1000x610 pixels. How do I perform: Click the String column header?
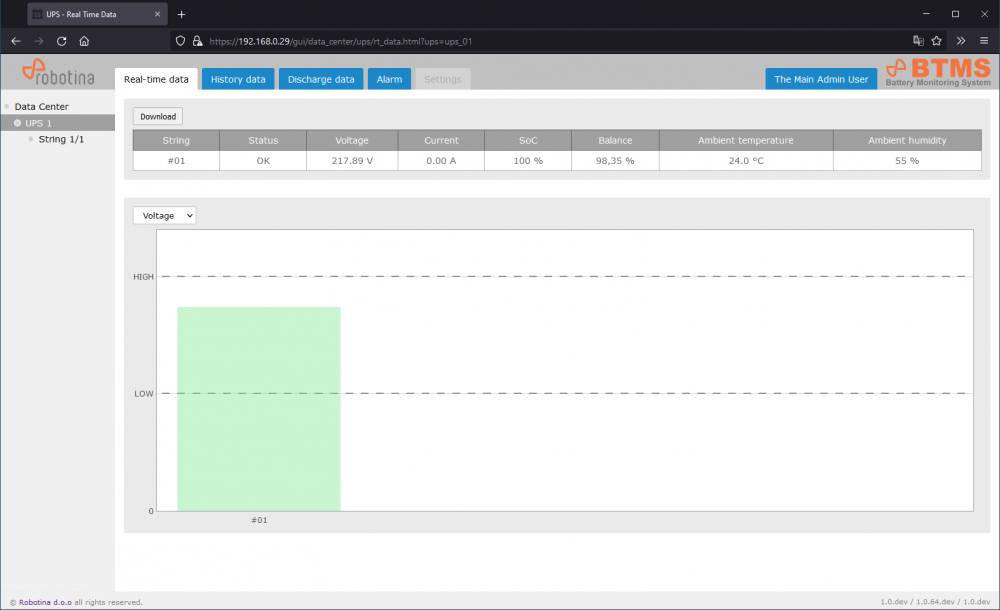pyautogui.click(x=176, y=140)
